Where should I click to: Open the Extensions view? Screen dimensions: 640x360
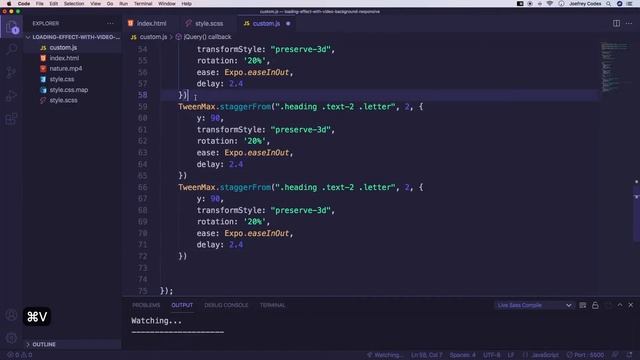[11, 119]
